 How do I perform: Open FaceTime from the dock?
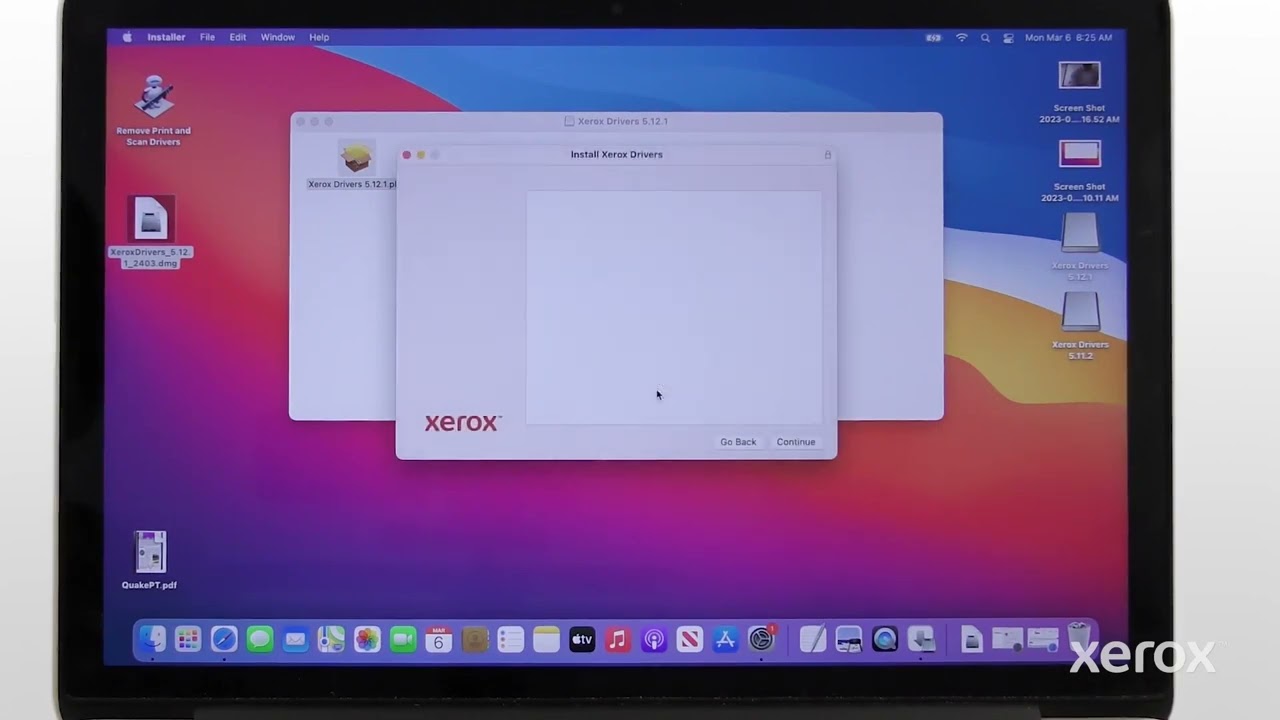403,639
